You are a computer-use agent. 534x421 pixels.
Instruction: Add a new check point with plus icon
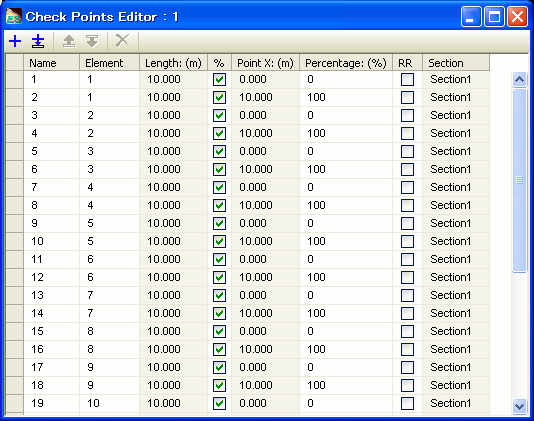click(x=15, y=41)
